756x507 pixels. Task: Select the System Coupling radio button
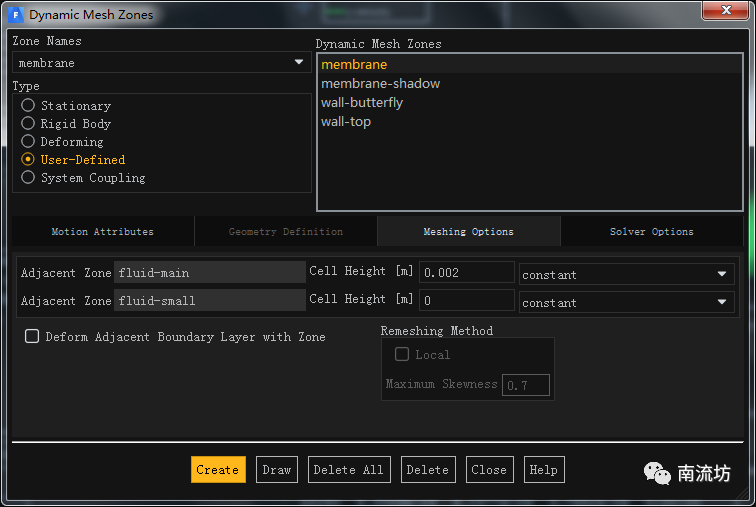tap(28, 177)
